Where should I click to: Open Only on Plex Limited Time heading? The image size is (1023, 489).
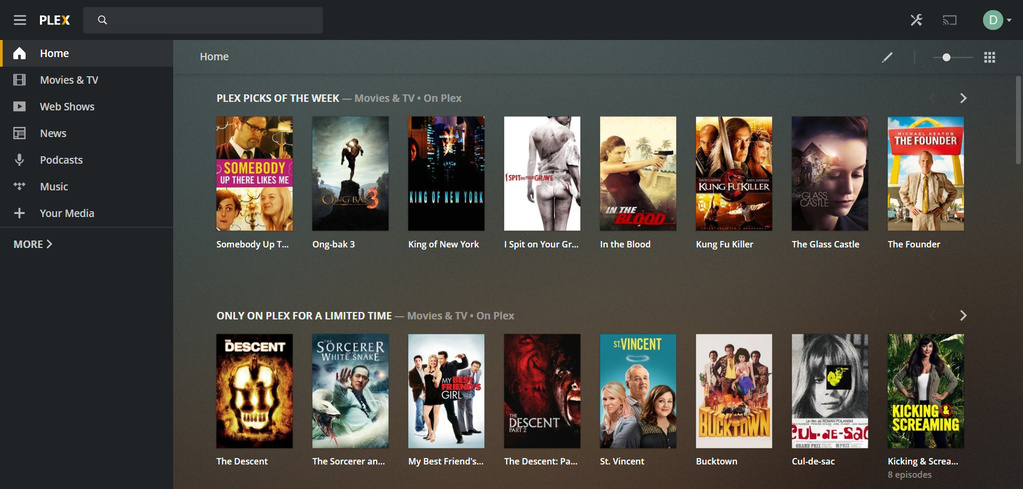tap(304, 316)
